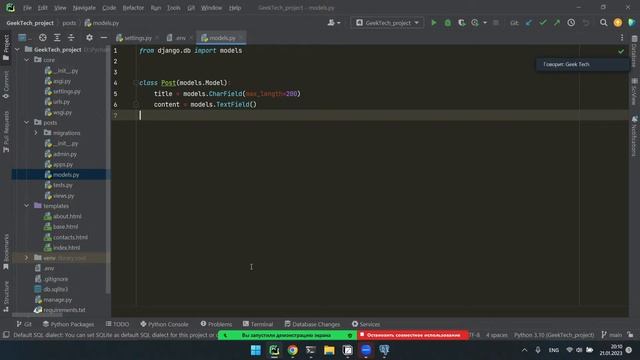Open the File menu
The height and width of the screenshot is (360, 640).
tap(27, 8)
